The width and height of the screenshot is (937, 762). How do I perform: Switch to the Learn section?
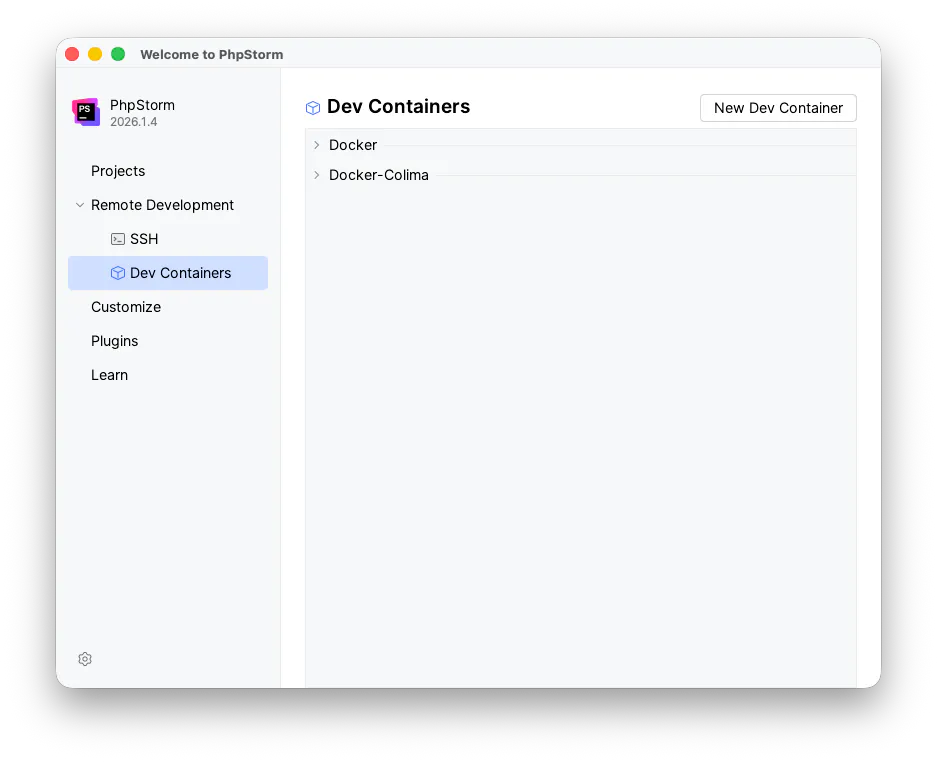(x=109, y=375)
